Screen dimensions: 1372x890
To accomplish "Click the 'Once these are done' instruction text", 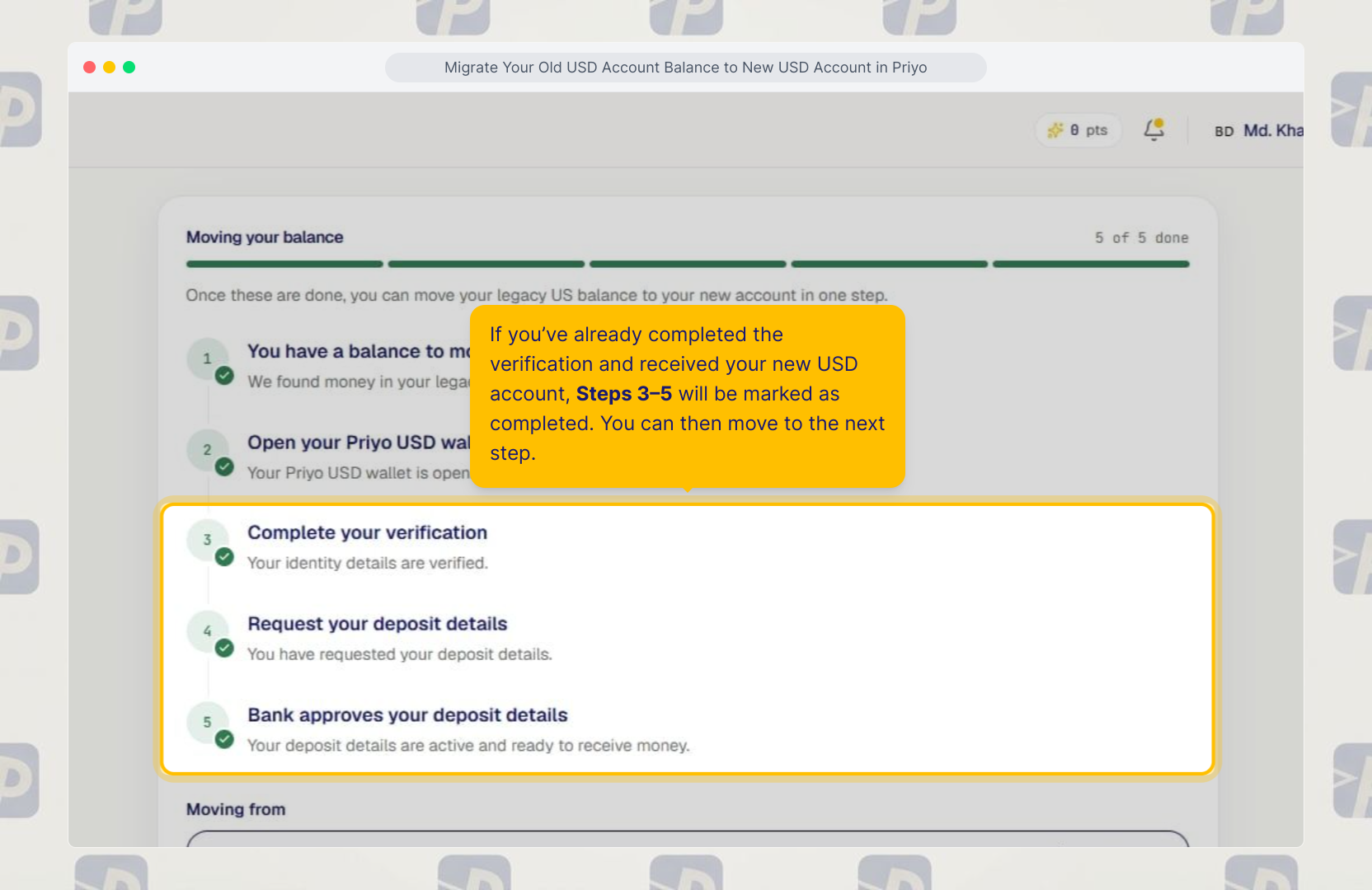I will 537,295.
